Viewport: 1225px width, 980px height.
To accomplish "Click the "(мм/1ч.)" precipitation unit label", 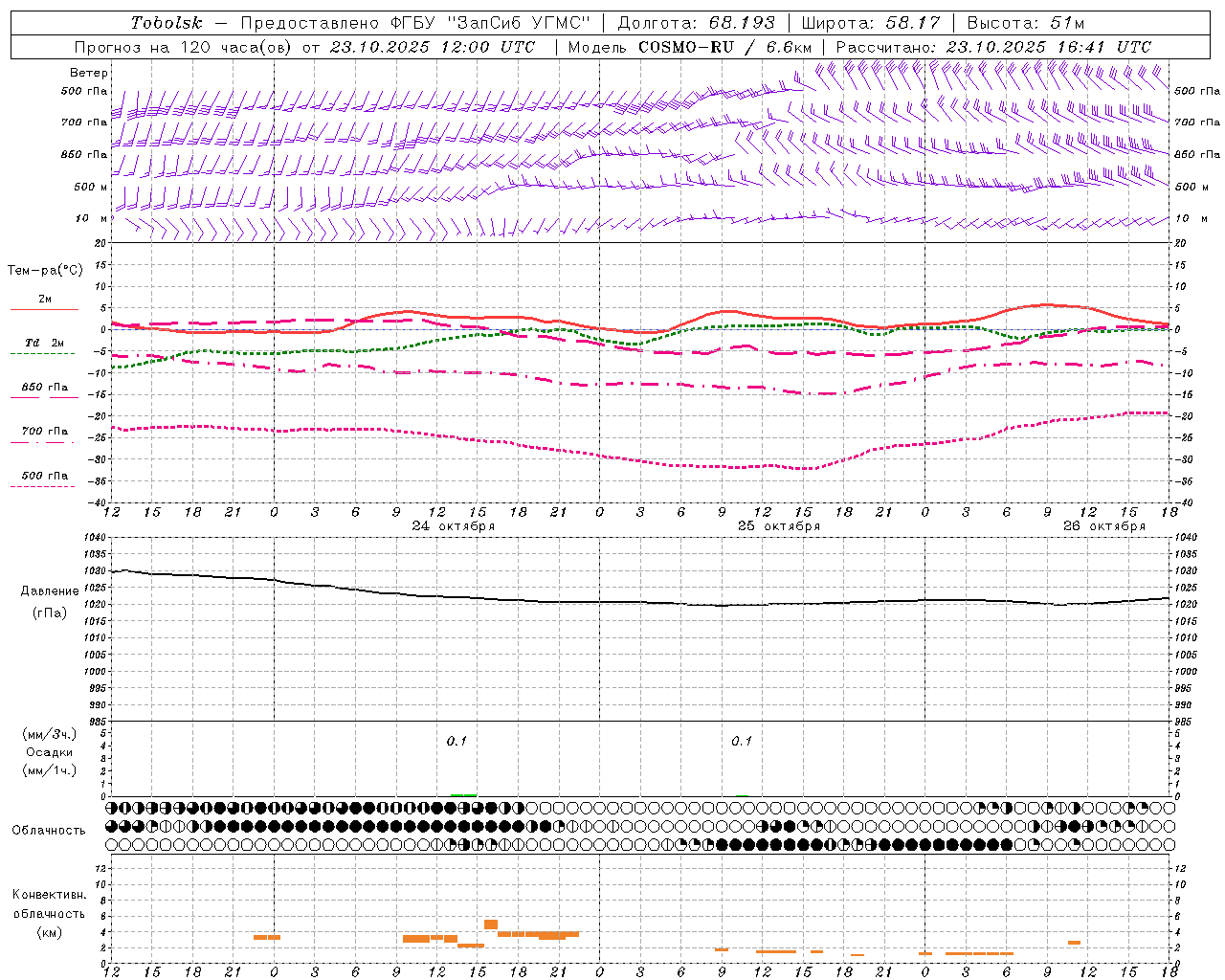I will (x=49, y=770).
